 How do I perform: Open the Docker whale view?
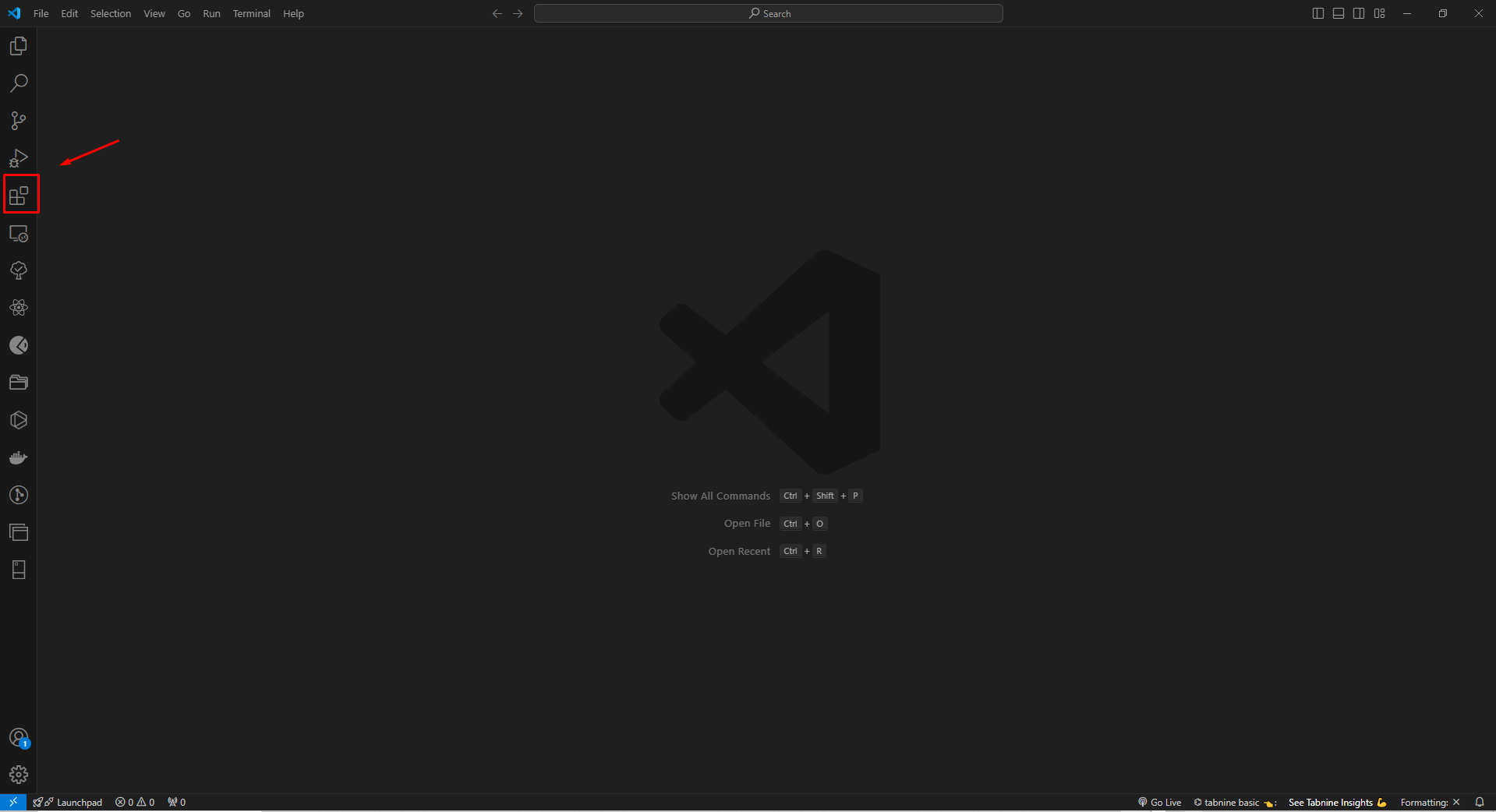19,457
